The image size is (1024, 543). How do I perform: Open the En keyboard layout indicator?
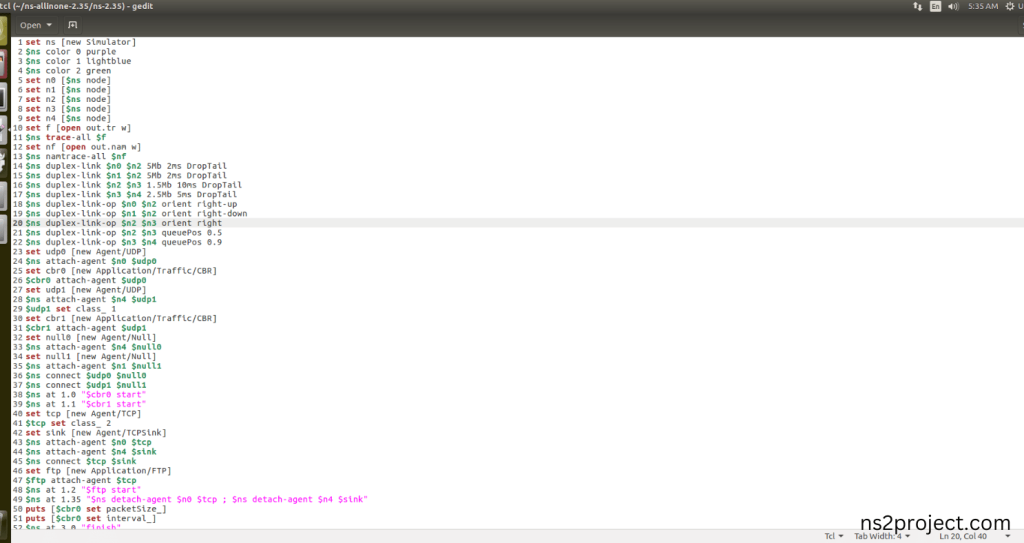pos(935,6)
